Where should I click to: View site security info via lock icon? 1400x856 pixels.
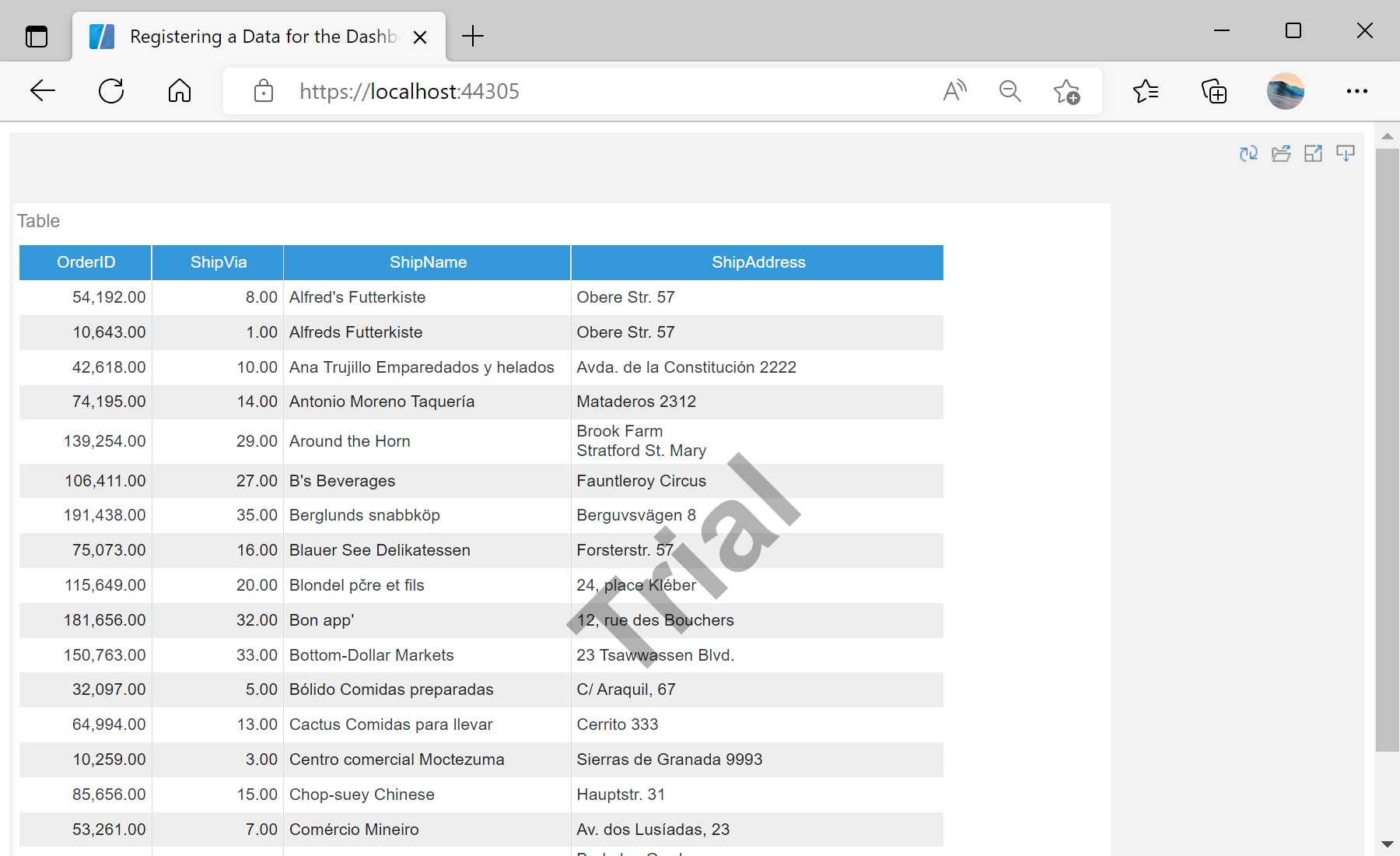point(263,91)
